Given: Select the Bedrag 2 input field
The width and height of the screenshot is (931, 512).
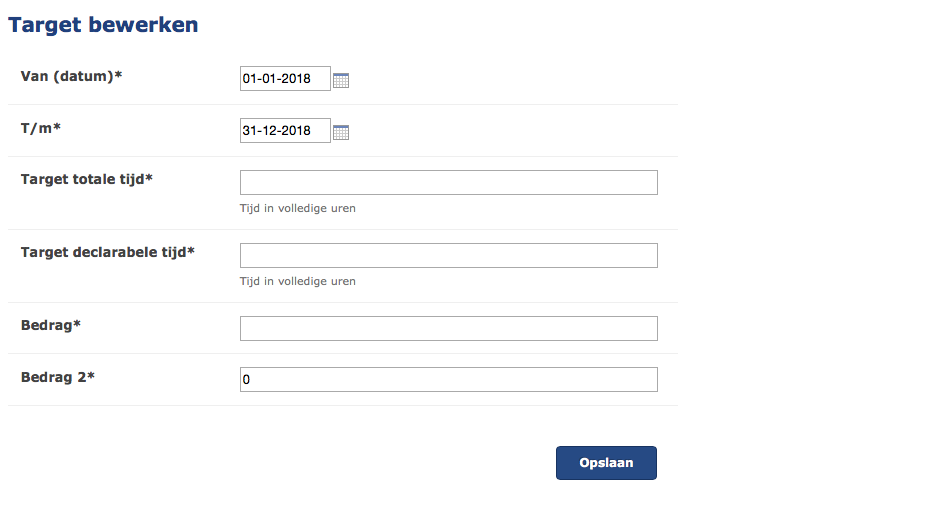Looking at the screenshot, I should click(448, 379).
